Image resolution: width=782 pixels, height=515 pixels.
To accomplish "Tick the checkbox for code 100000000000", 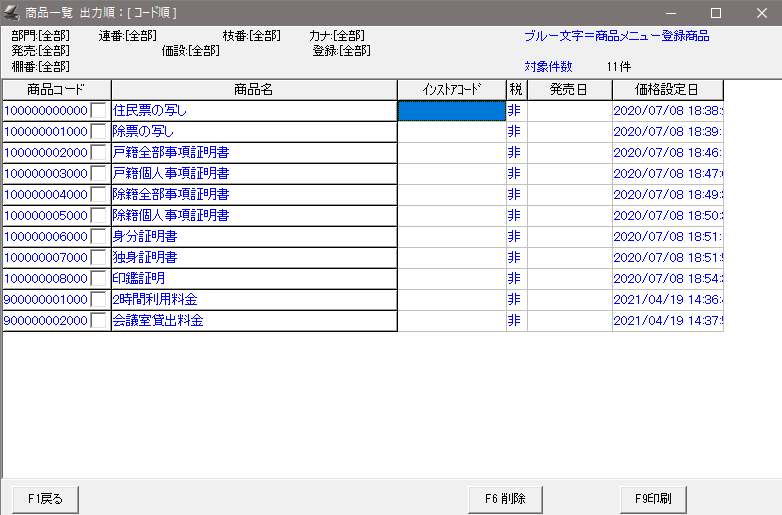I will (x=99, y=110).
